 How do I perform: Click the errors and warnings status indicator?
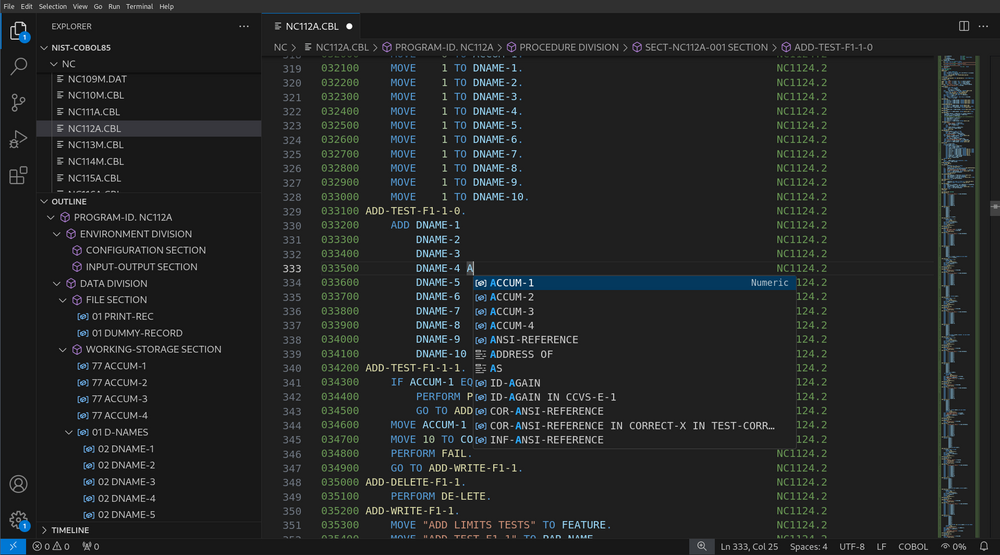tap(51, 547)
